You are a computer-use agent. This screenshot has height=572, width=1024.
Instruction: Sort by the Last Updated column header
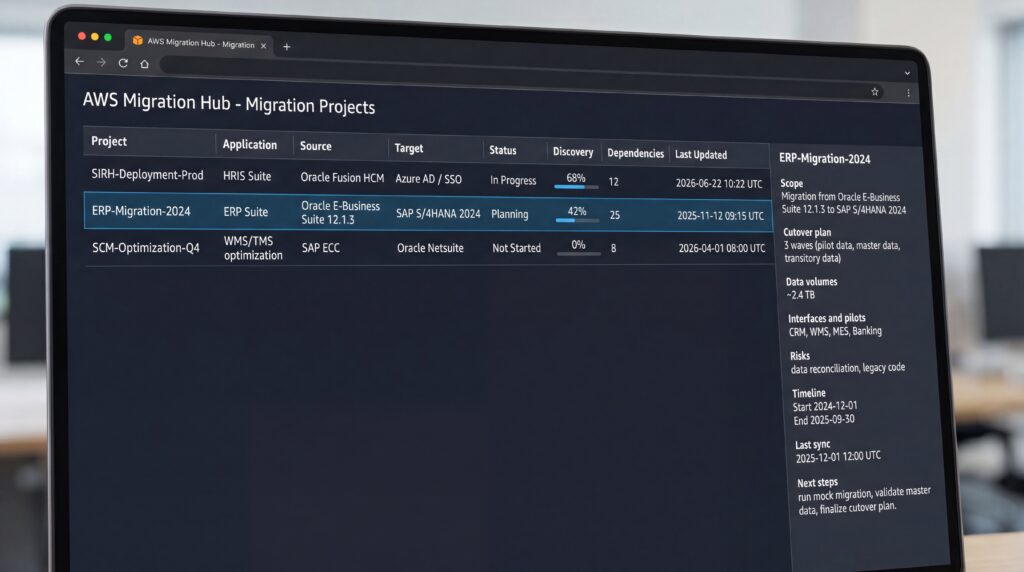[x=701, y=155]
